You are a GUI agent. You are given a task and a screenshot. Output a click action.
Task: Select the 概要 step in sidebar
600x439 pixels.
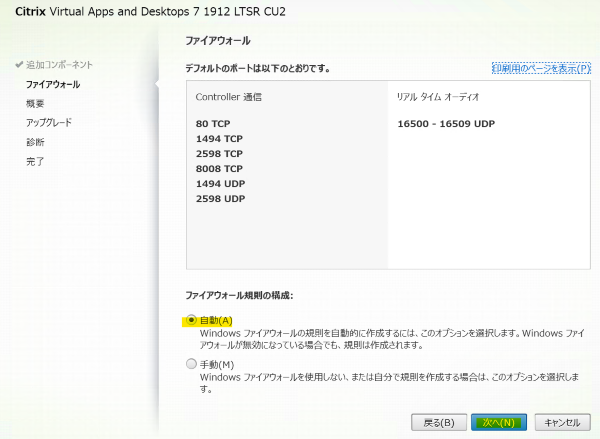(35, 103)
